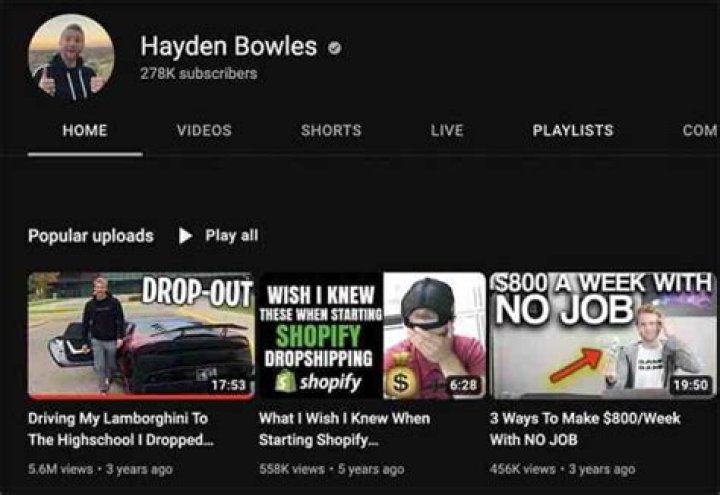Viewport: 720px width, 495px height.
Task: Click the cut-off COM tab
Action: coord(700,130)
